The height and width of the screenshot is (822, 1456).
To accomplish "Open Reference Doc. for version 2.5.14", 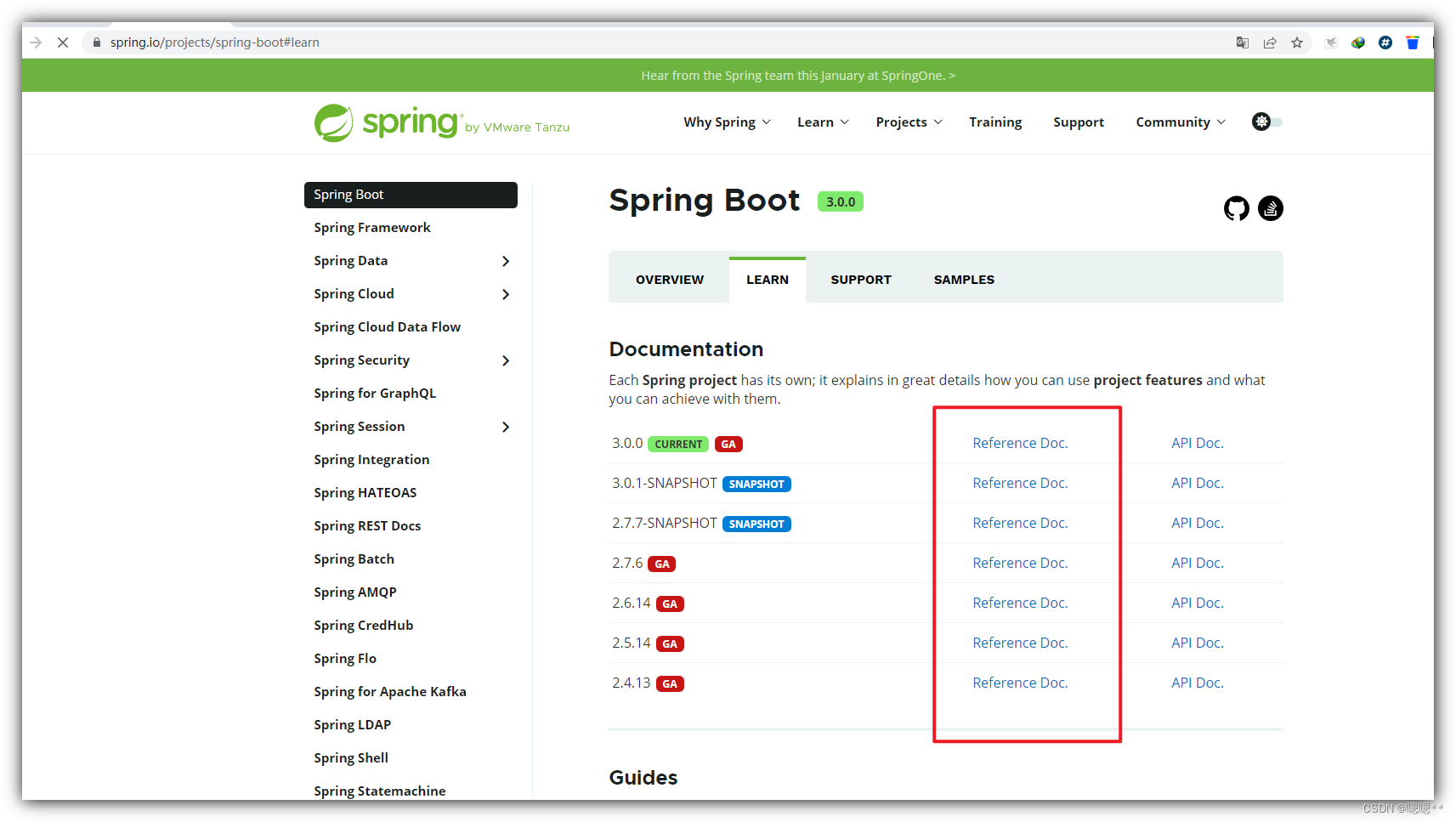I will (1020, 643).
